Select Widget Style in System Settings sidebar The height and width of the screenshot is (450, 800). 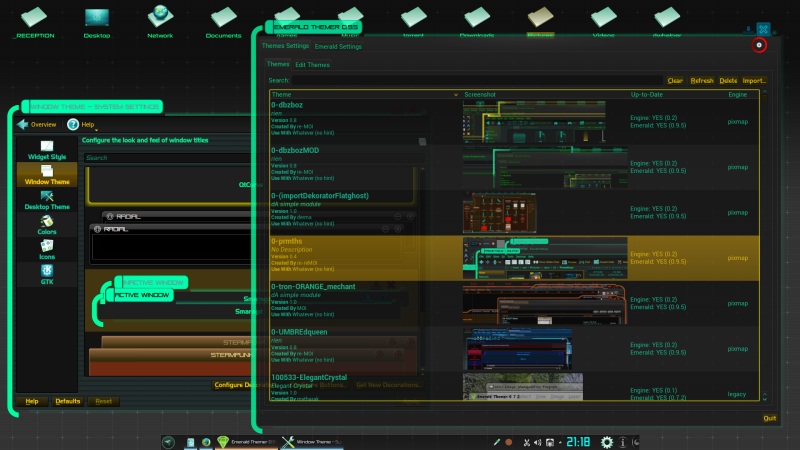pyautogui.click(x=47, y=151)
